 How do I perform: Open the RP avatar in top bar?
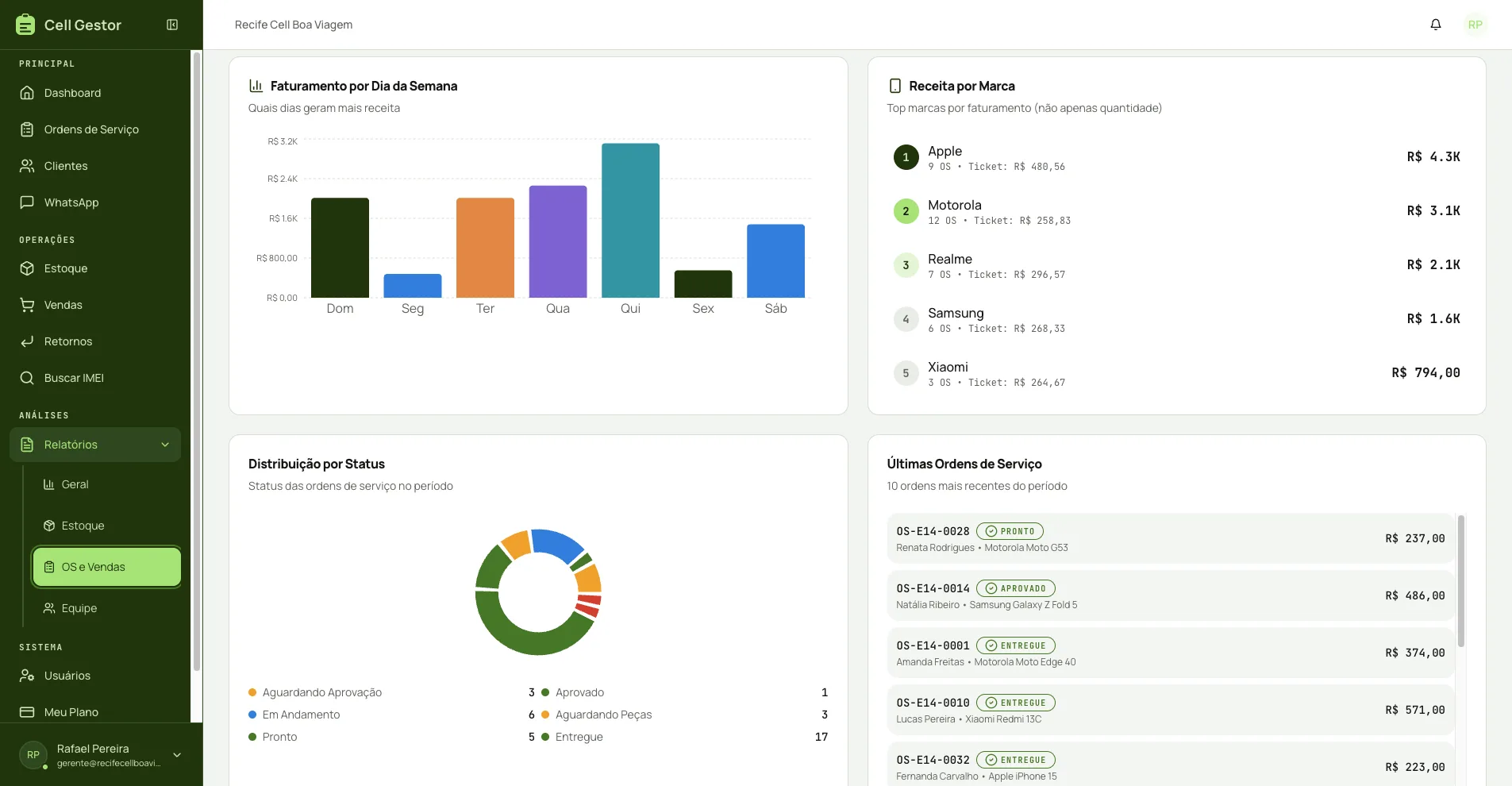[1475, 25]
